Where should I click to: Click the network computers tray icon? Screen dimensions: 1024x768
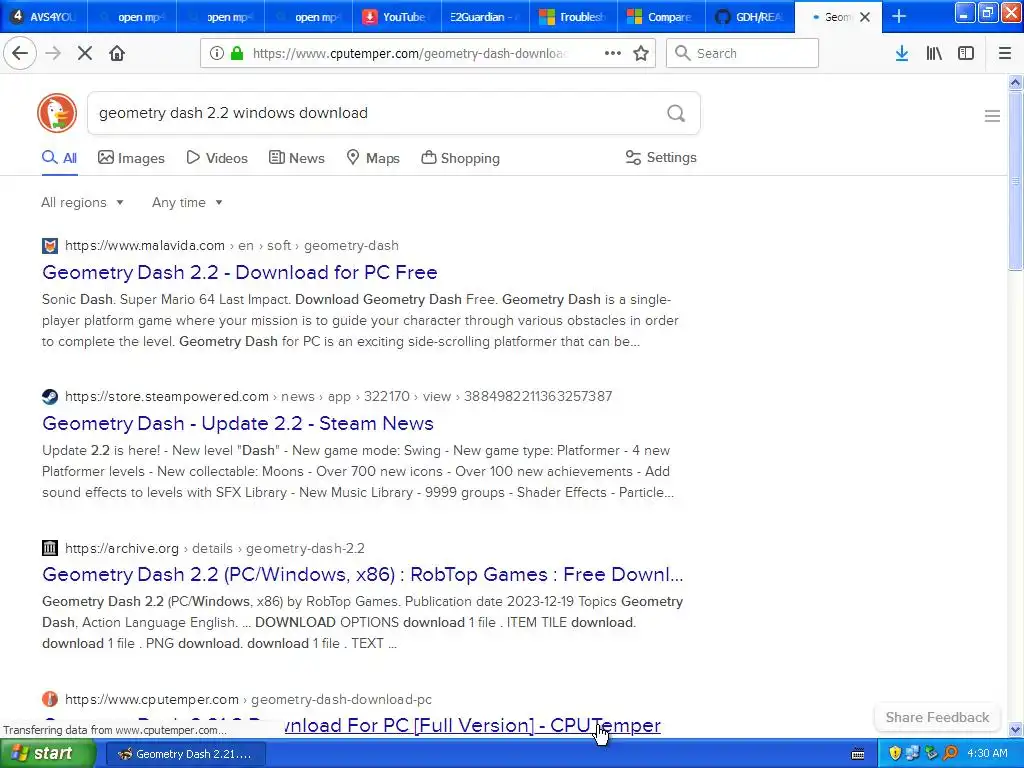coord(913,754)
